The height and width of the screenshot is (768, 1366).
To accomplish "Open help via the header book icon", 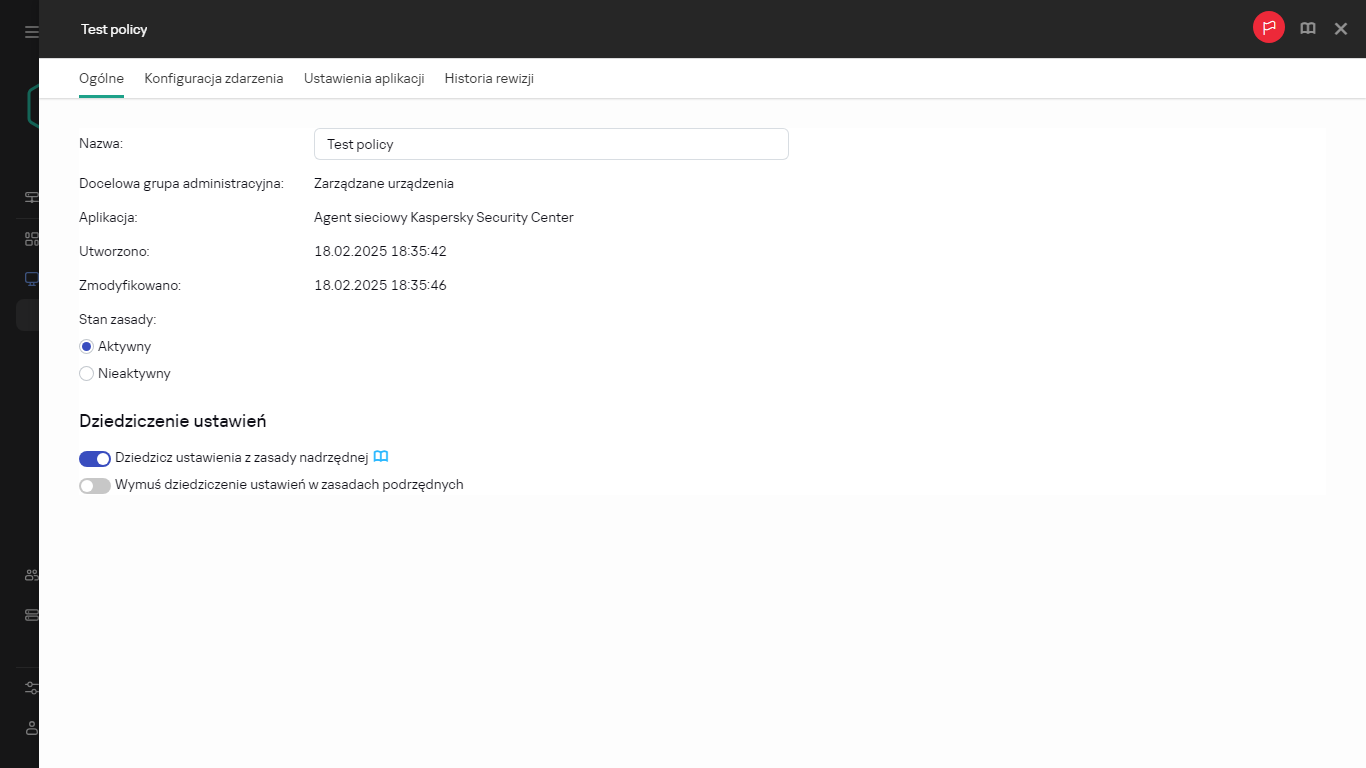I will tap(1308, 29).
